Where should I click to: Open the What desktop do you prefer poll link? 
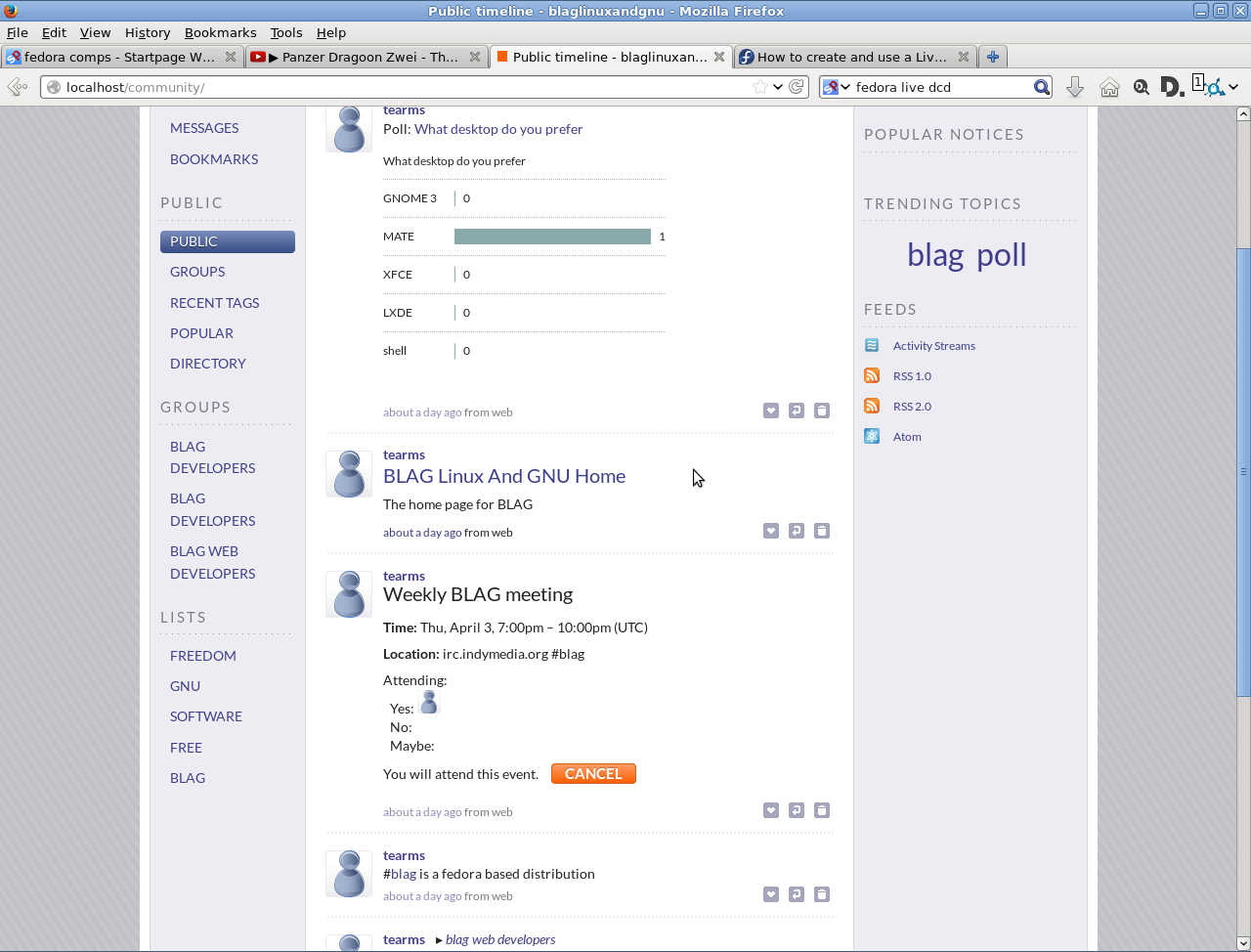tap(498, 129)
